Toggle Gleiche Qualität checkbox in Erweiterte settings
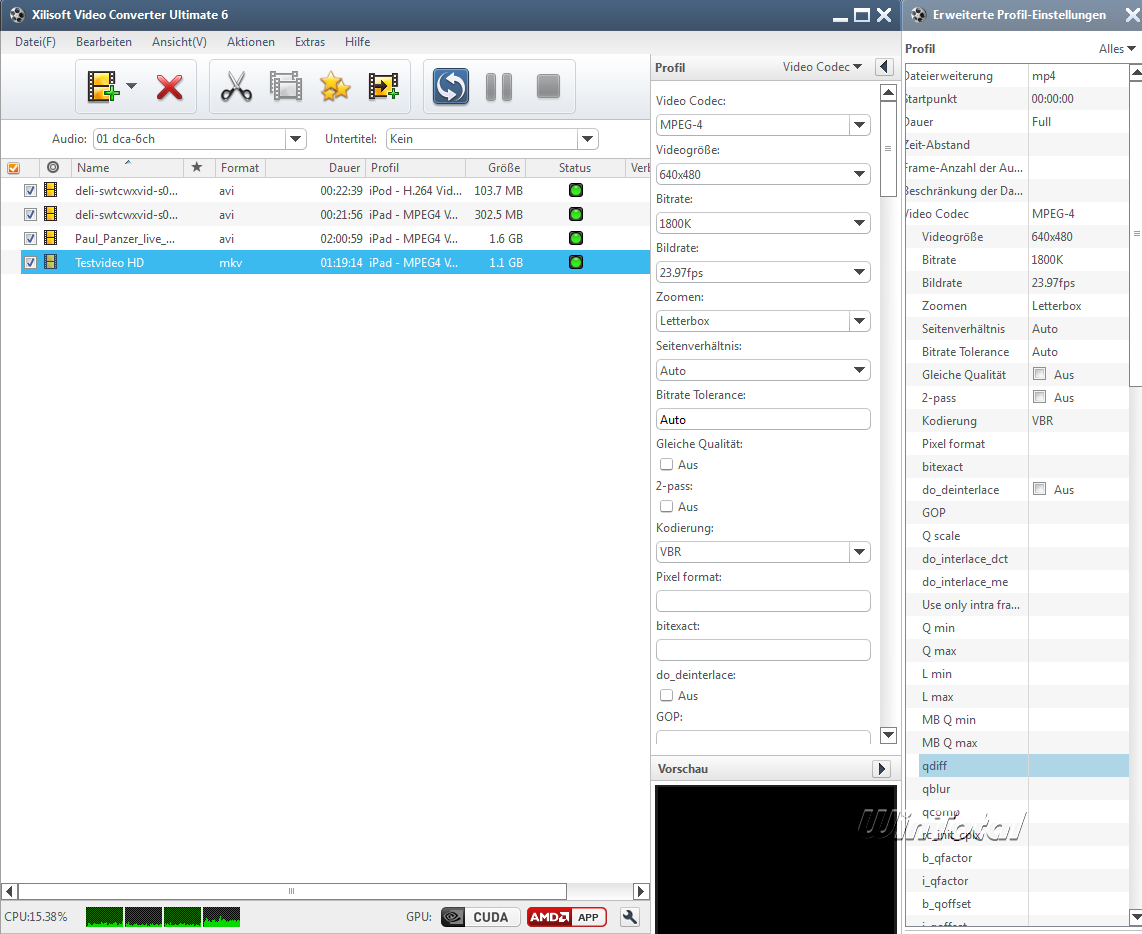Screen dimensions: 1142x934 pos(1039,374)
